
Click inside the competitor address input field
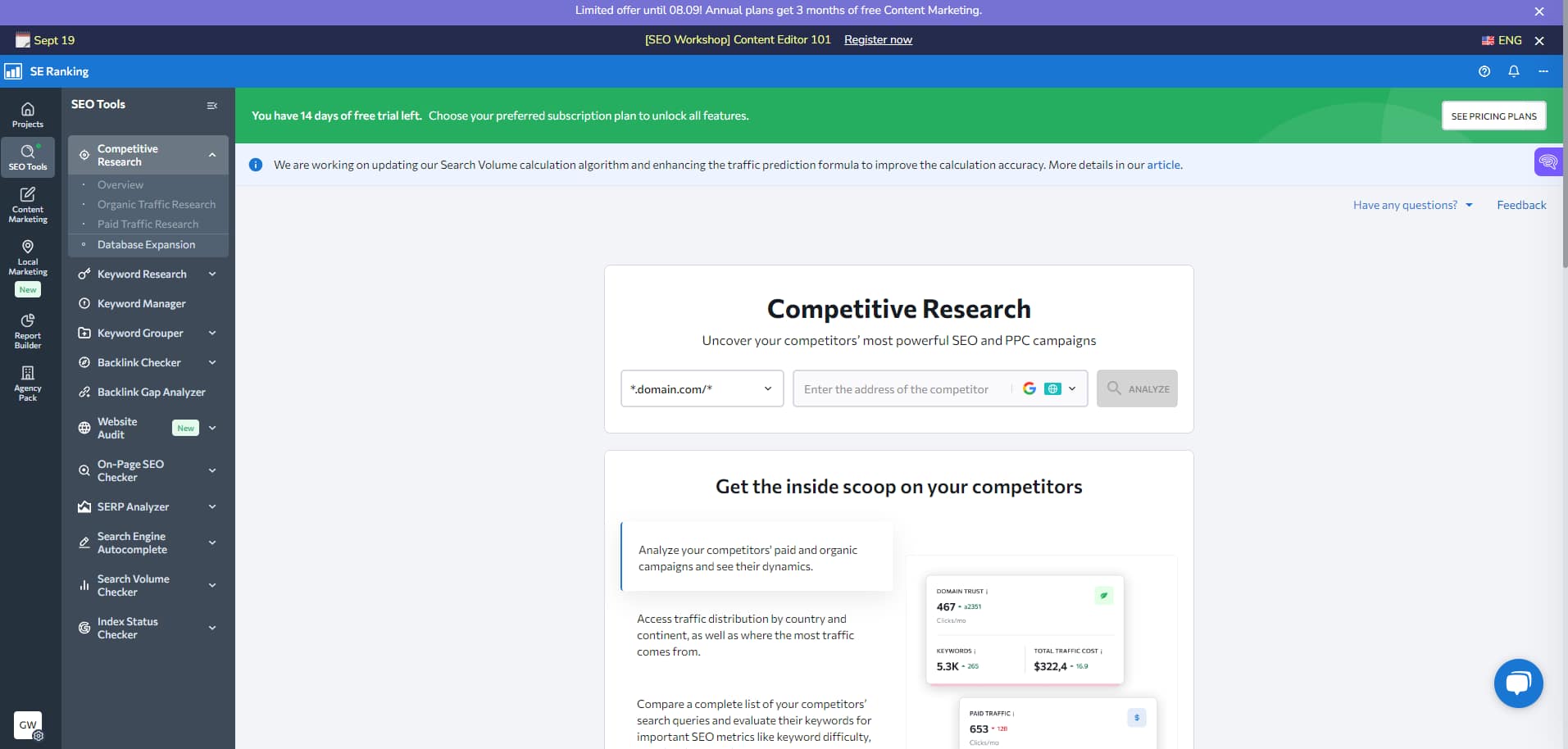[902, 388]
